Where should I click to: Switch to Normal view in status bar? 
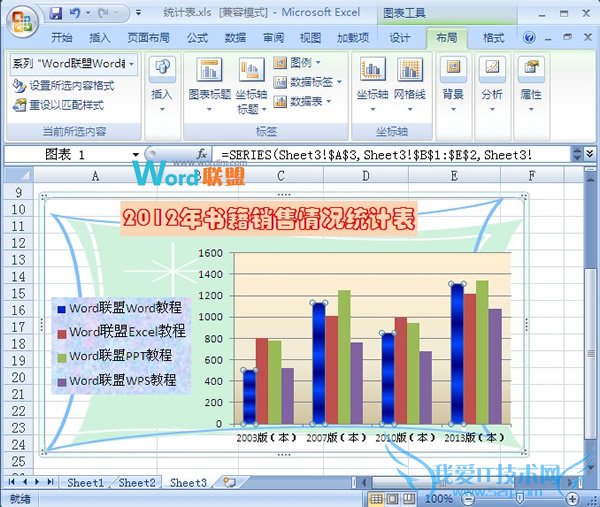point(376,499)
